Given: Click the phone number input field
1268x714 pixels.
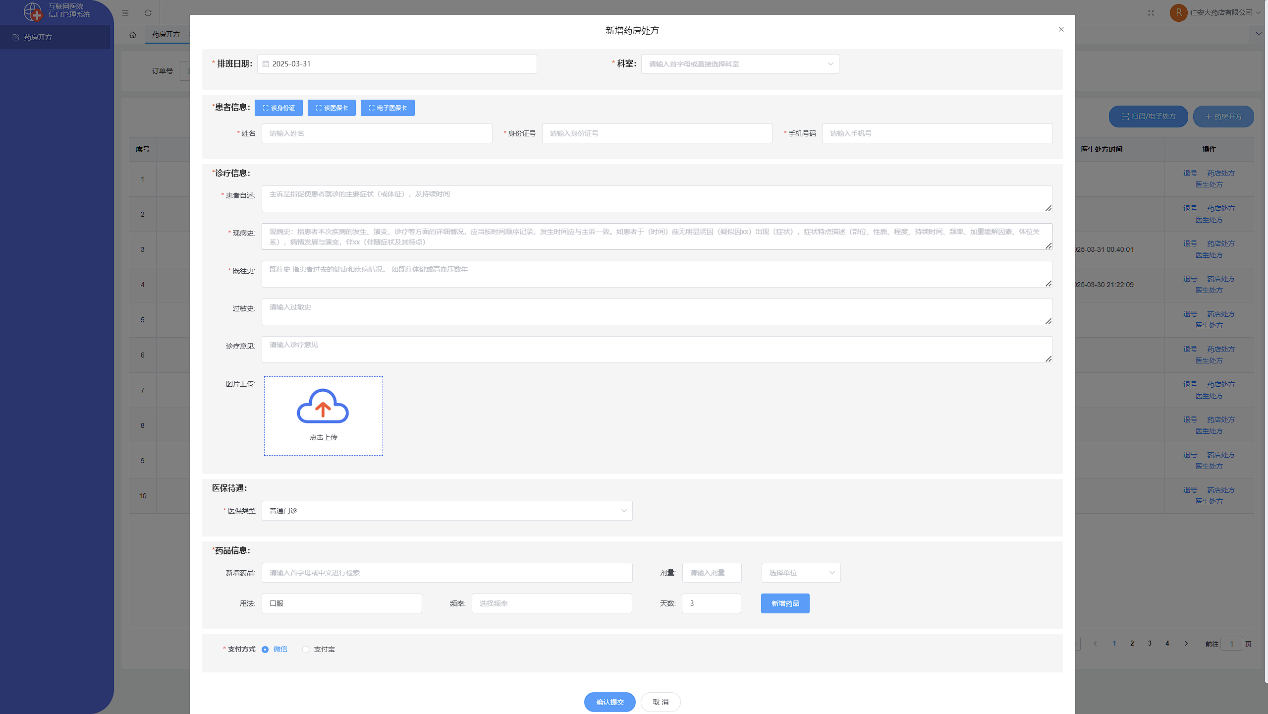Looking at the screenshot, I should (x=936, y=133).
